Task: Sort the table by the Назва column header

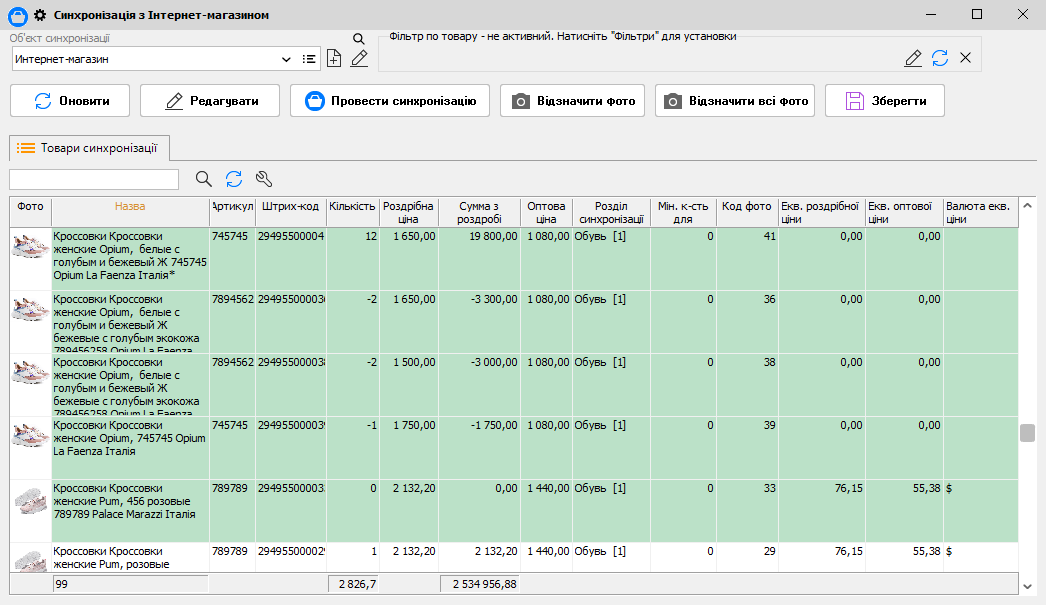Action: click(130, 207)
